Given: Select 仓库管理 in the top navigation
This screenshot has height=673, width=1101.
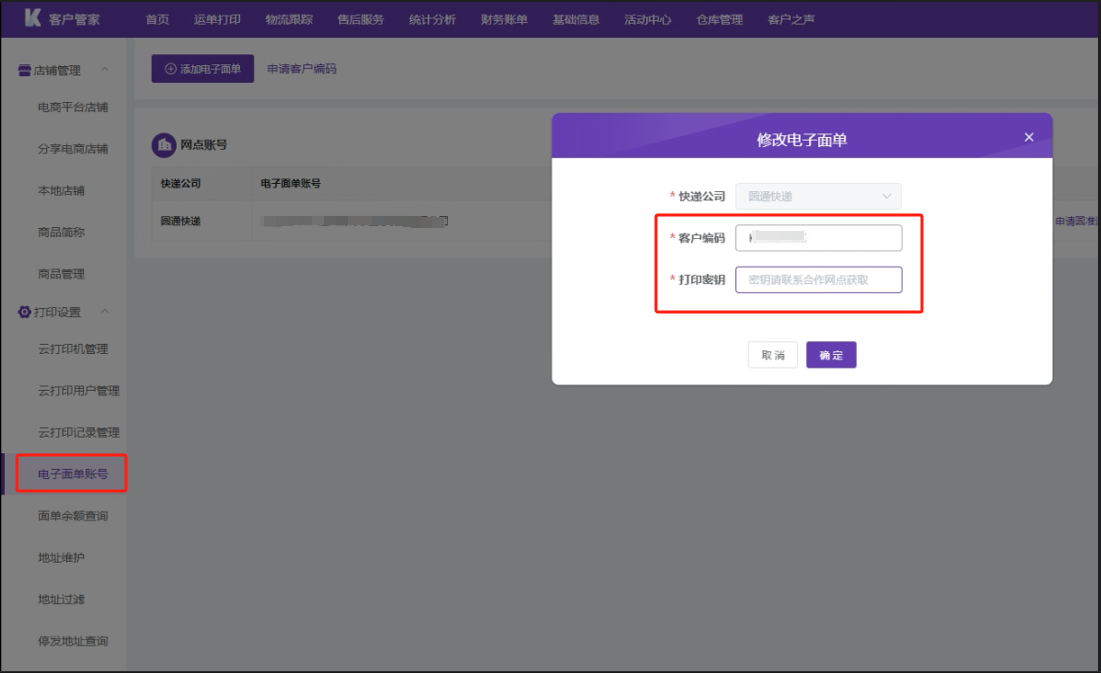Looking at the screenshot, I should pos(720,20).
